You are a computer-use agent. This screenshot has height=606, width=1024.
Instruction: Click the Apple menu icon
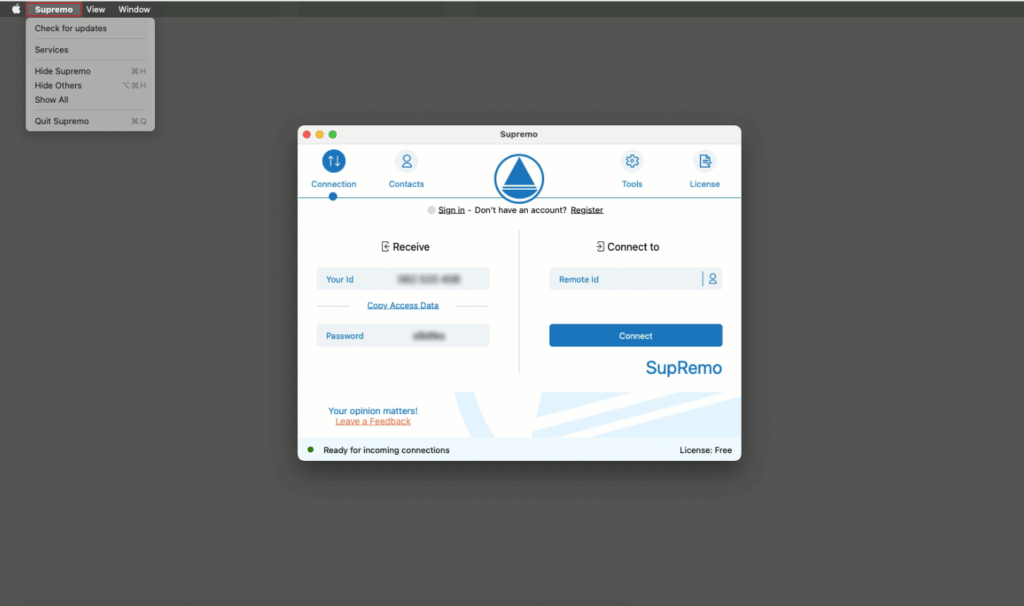(x=16, y=9)
